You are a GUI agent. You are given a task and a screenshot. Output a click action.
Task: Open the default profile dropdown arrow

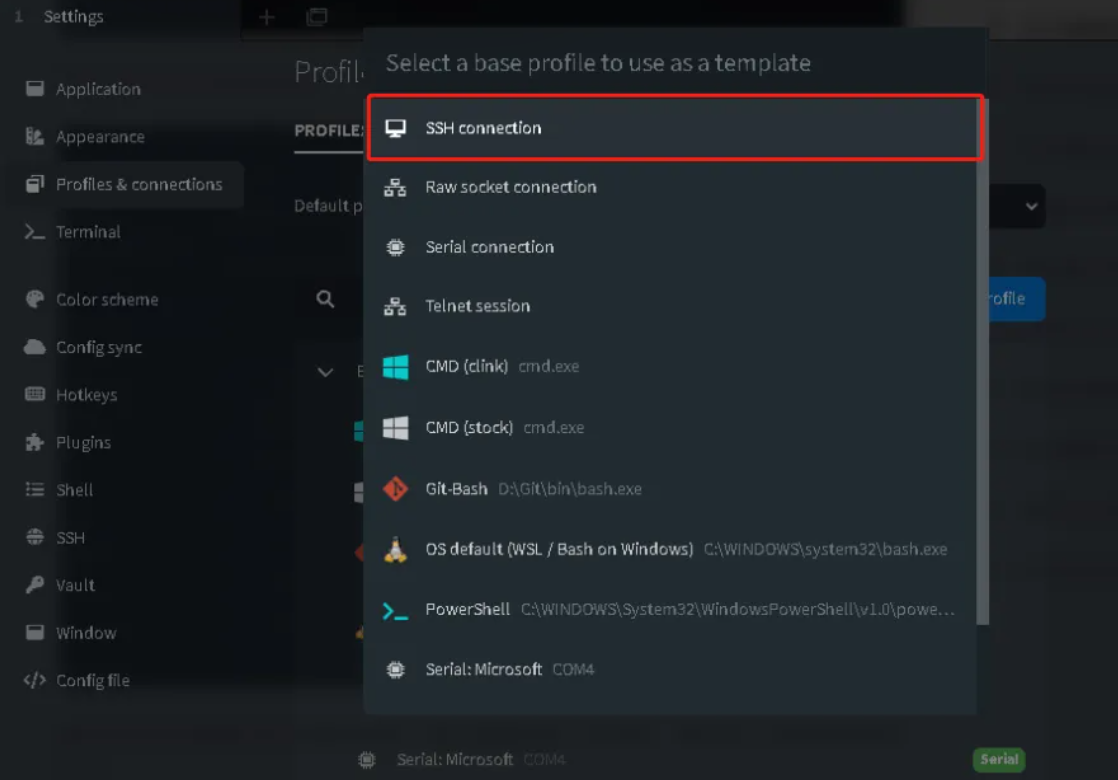[1031, 207]
